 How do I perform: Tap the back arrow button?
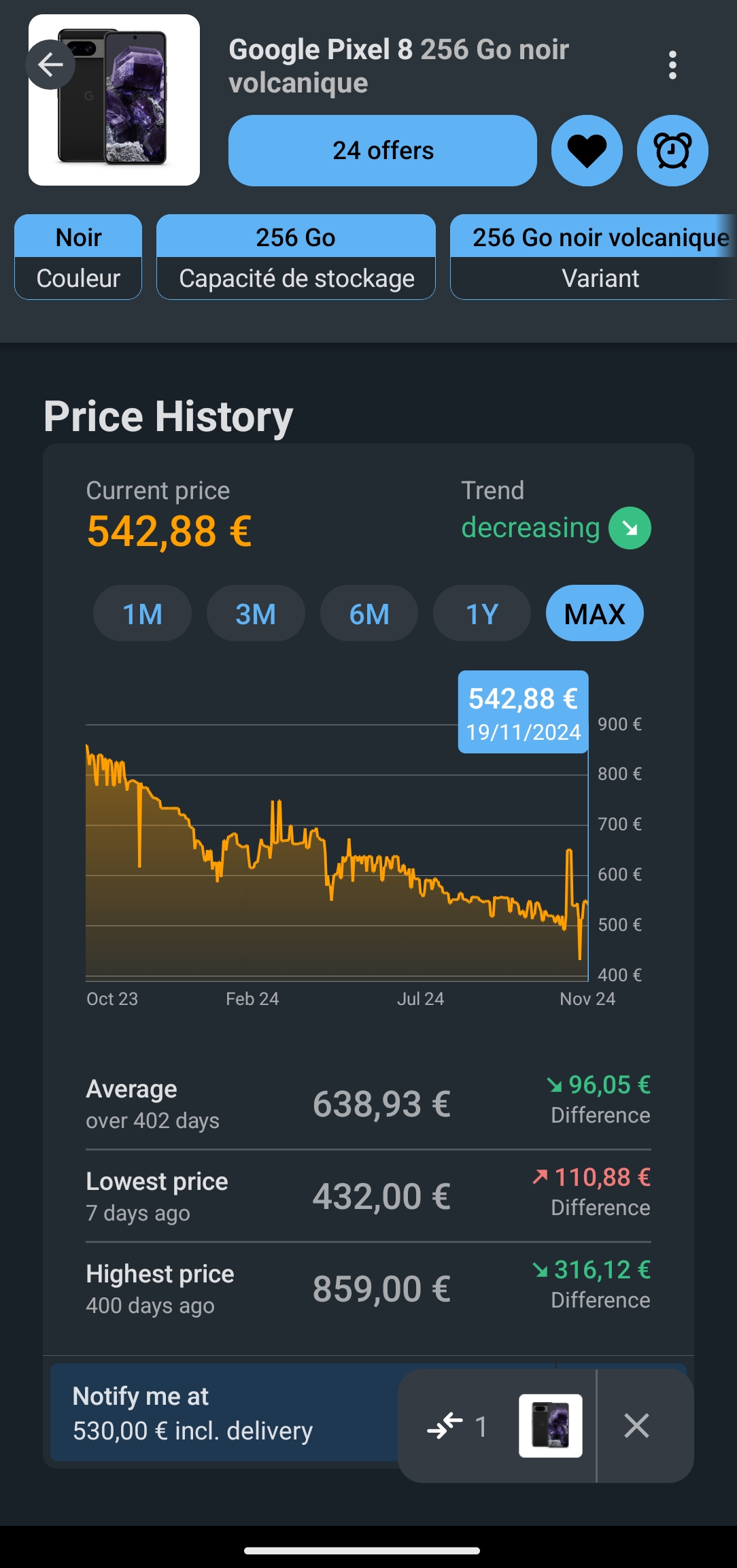(50, 65)
